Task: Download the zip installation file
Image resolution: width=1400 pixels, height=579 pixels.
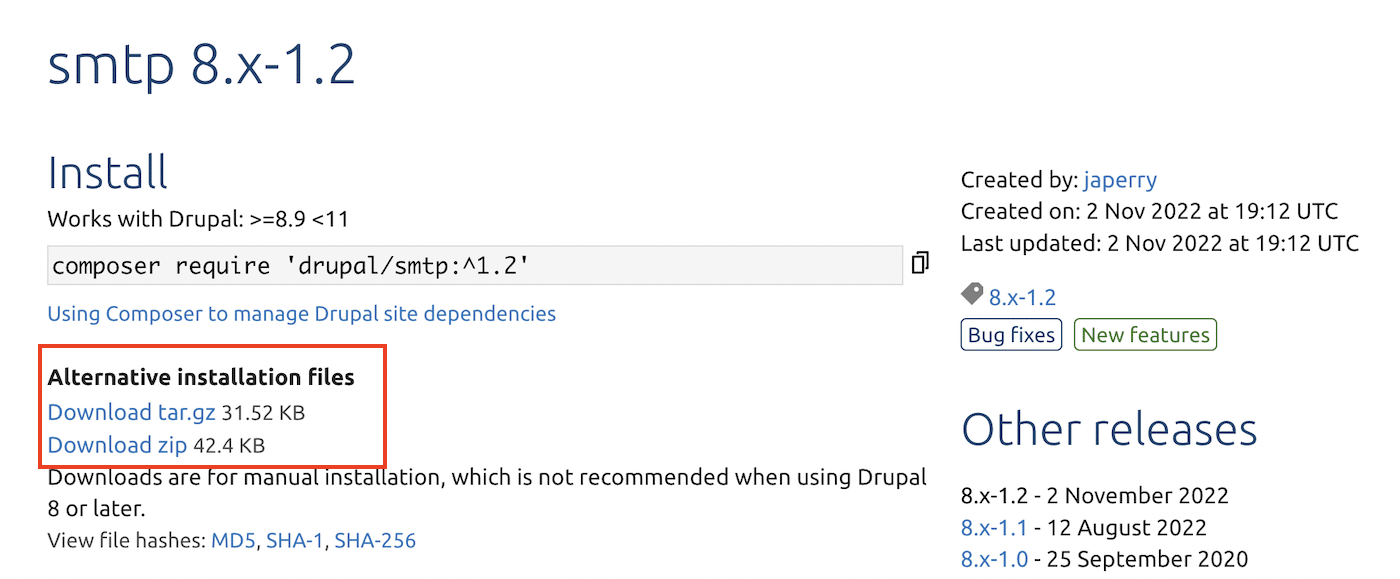Action: pos(116,445)
